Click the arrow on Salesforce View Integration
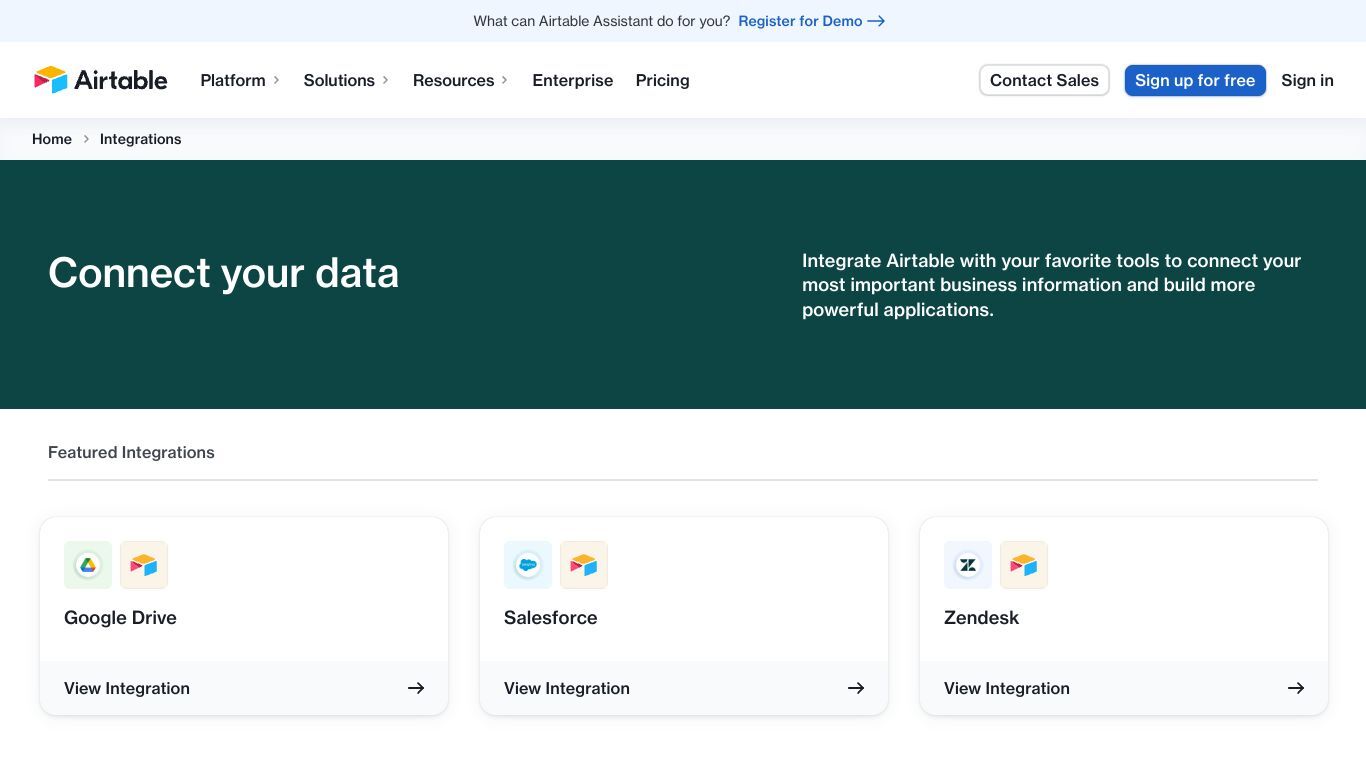This screenshot has width=1366, height=768. click(856, 688)
